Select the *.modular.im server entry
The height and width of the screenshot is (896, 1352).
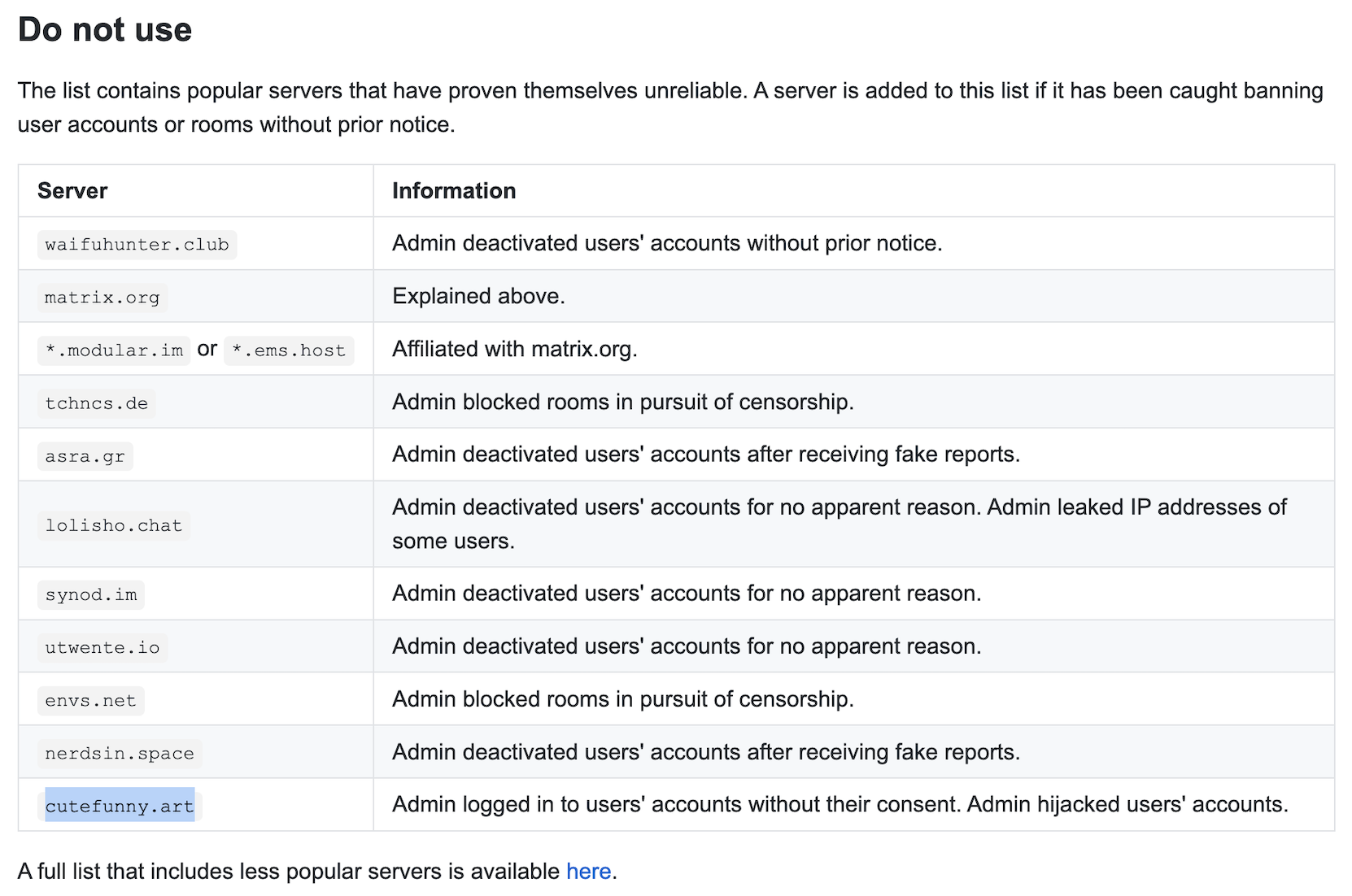pyautogui.click(x=114, y=350)
